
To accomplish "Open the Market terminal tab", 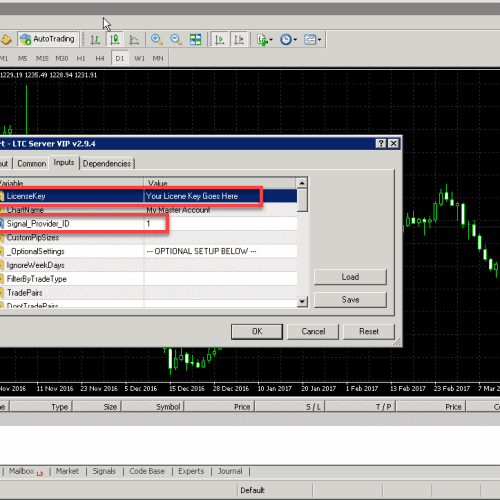I will tap(67, 471).
